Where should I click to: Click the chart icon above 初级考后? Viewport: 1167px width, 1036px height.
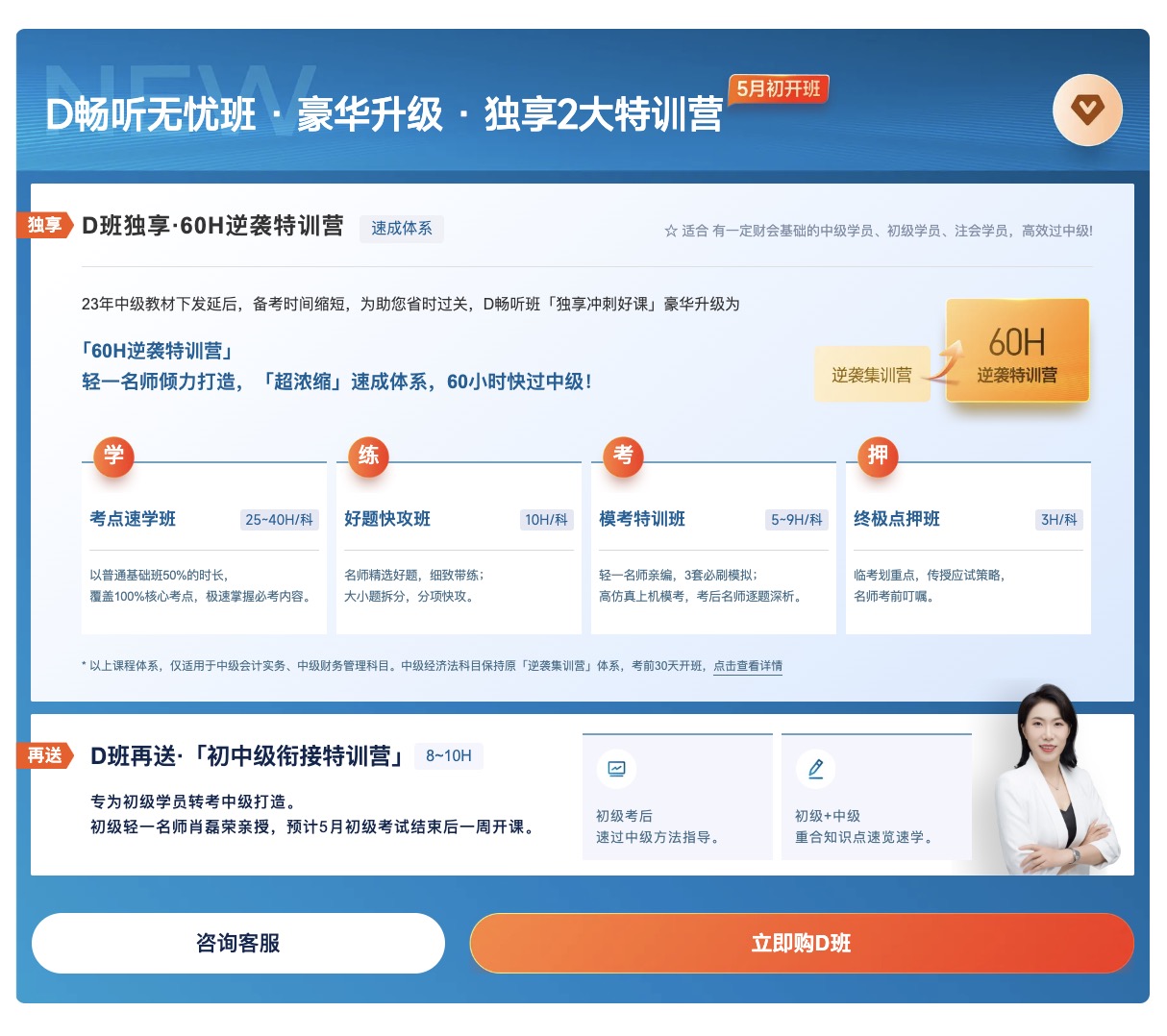coord(616,769)
